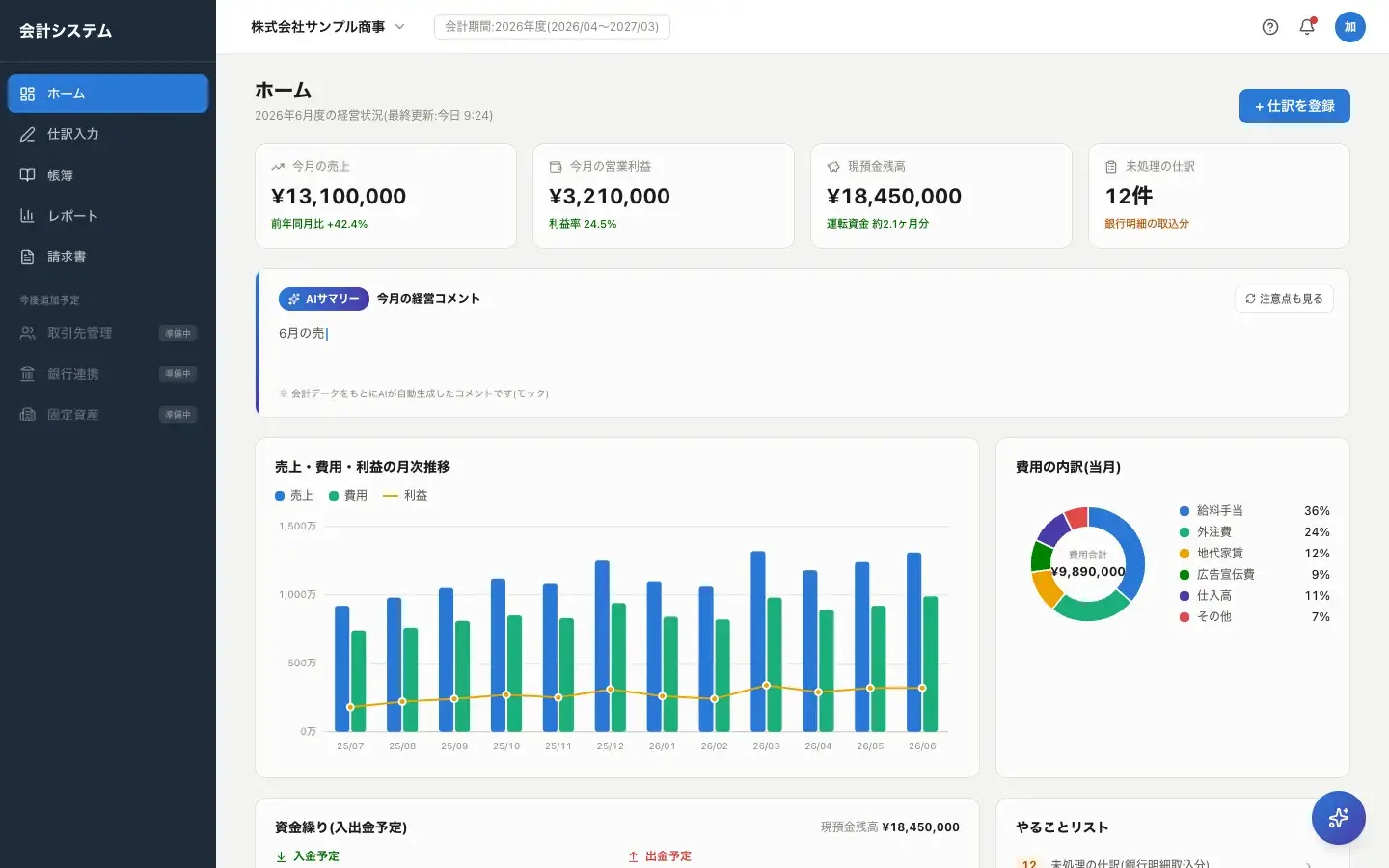Select the ¥3,210,000 operating profit value
The image size is (1389, 868).
click(610, 197)
